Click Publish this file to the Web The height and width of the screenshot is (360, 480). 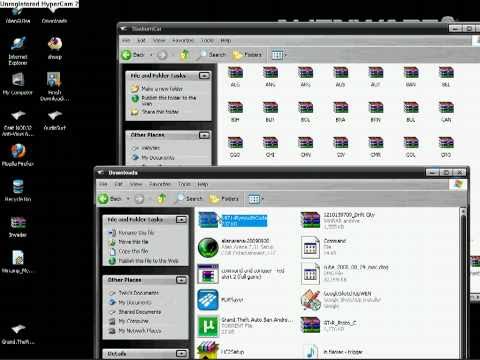pos(149,261)
